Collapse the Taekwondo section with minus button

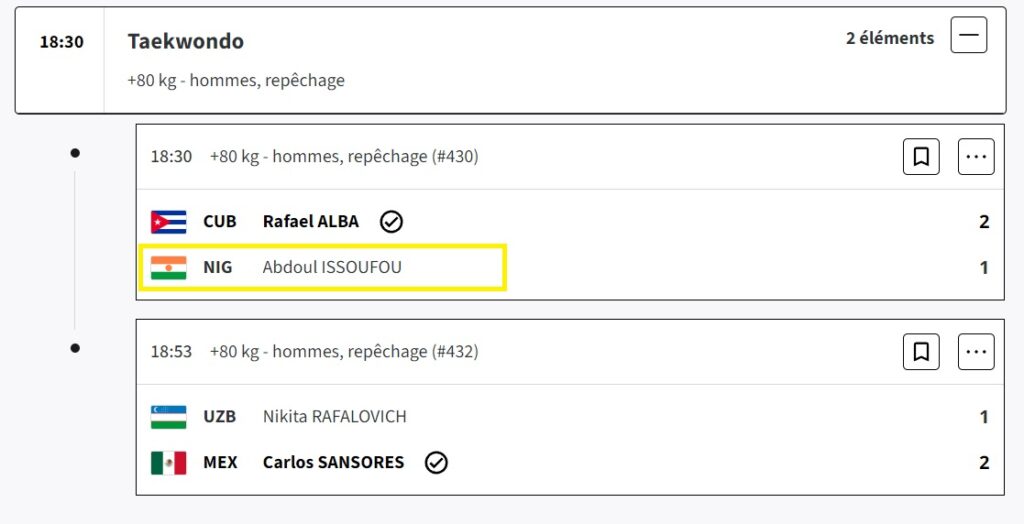pos(968,35)
